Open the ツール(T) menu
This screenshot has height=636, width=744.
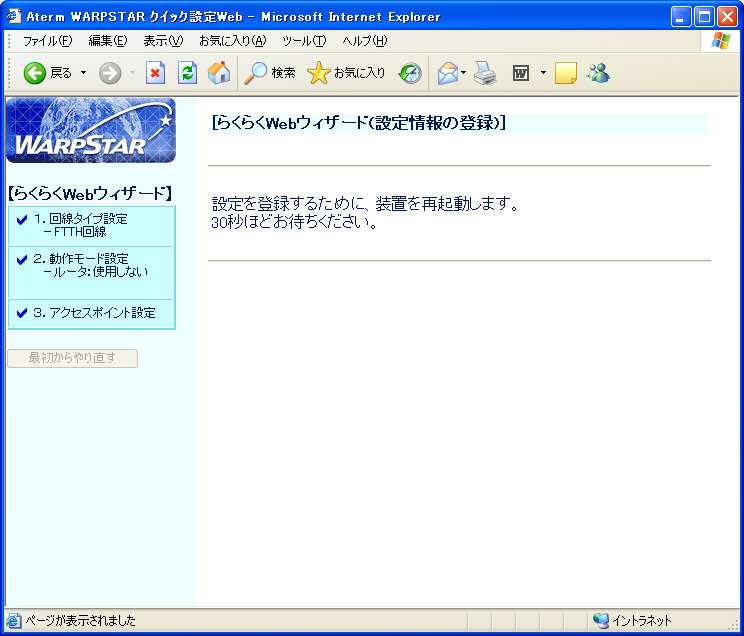pyautogui.click(x=304, y=41)
